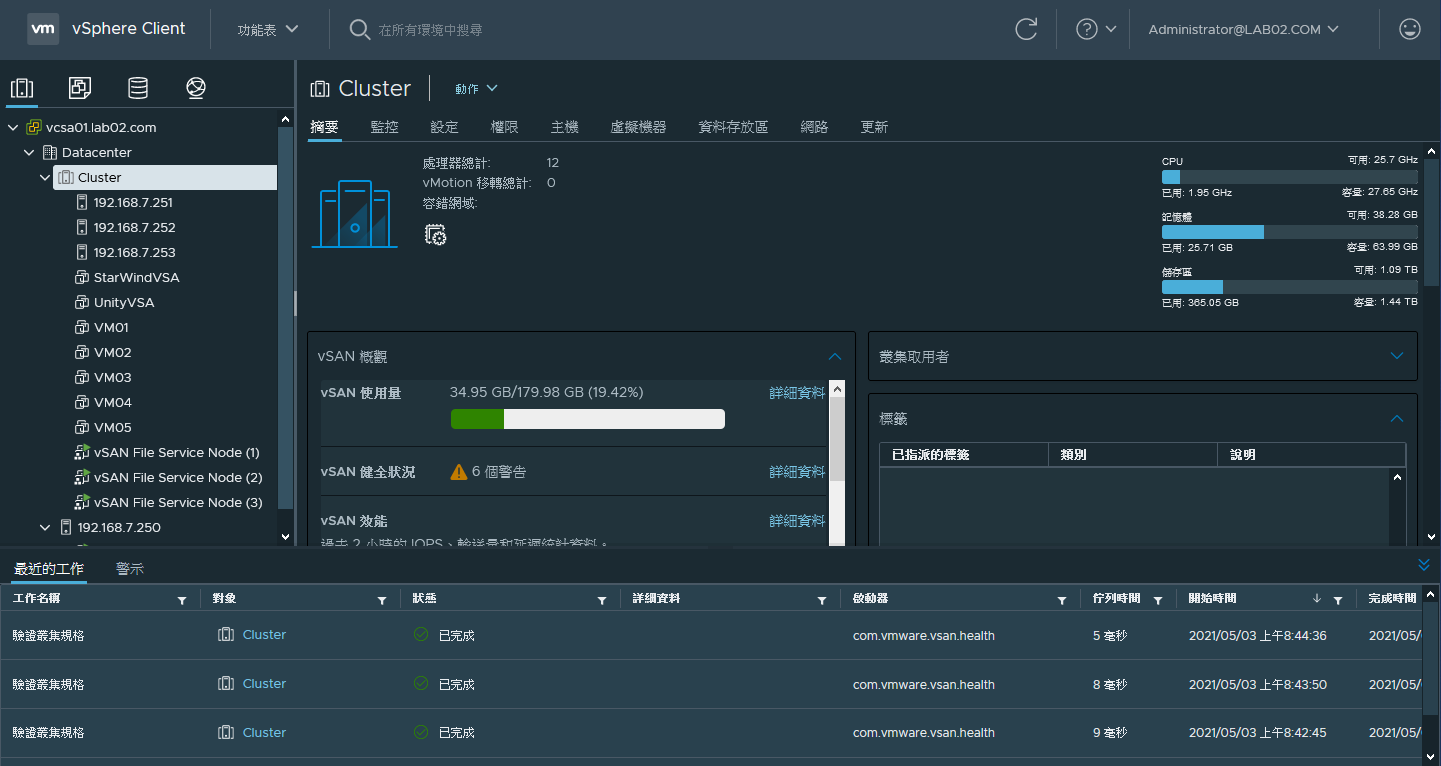Screen dimensions: 1441x766
Task: Select vSAN File Service Node (3)
Action: [x=178, y=502]
